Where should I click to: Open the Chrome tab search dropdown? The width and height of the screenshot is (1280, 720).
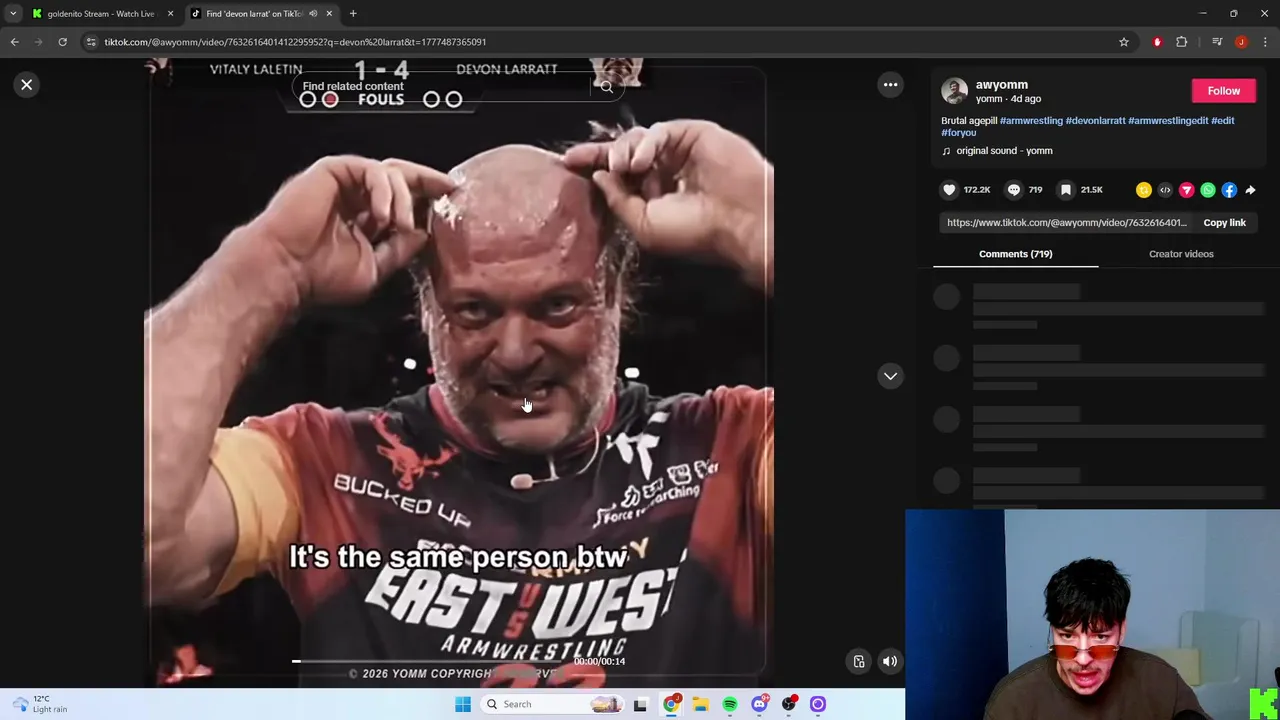pyautogui.click(x=13, y=14)
